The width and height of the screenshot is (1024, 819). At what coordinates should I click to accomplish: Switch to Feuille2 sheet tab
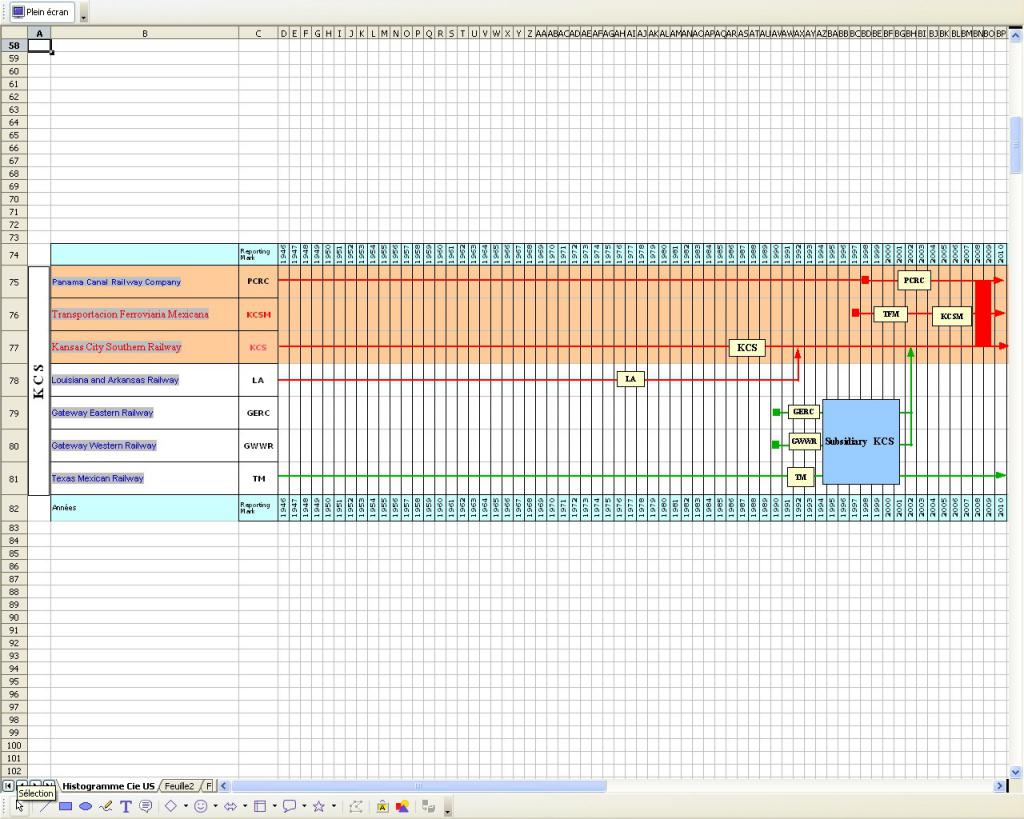tap(180, 786)
